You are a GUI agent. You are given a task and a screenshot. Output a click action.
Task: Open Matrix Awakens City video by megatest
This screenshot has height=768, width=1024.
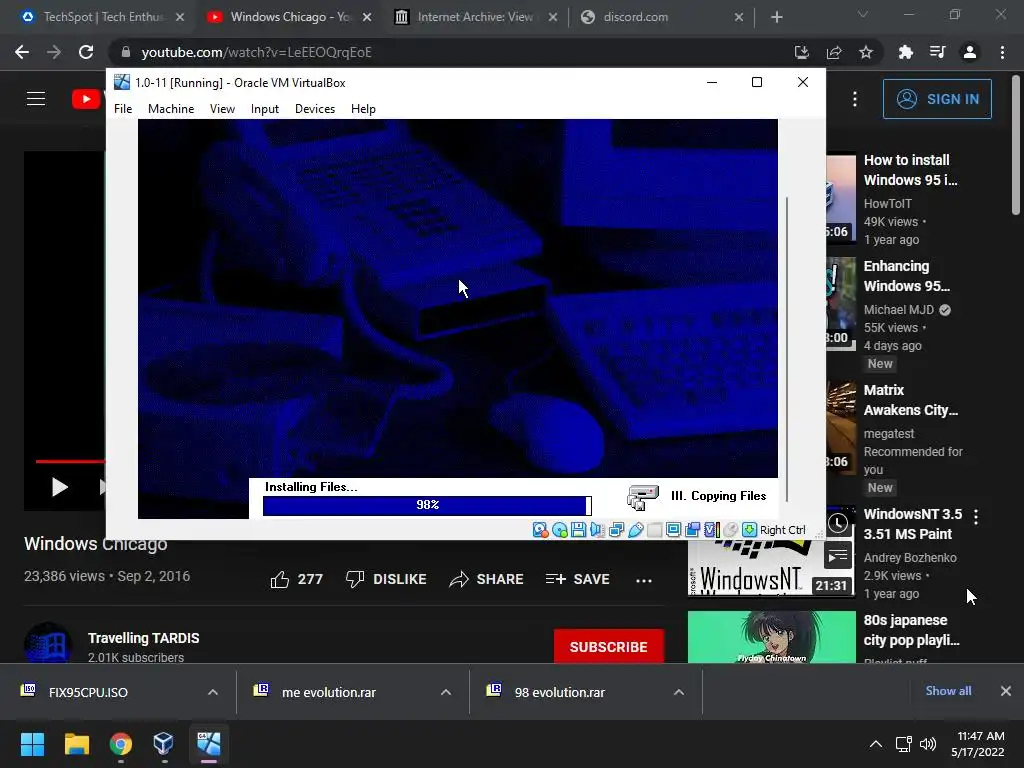click(910, 400)
